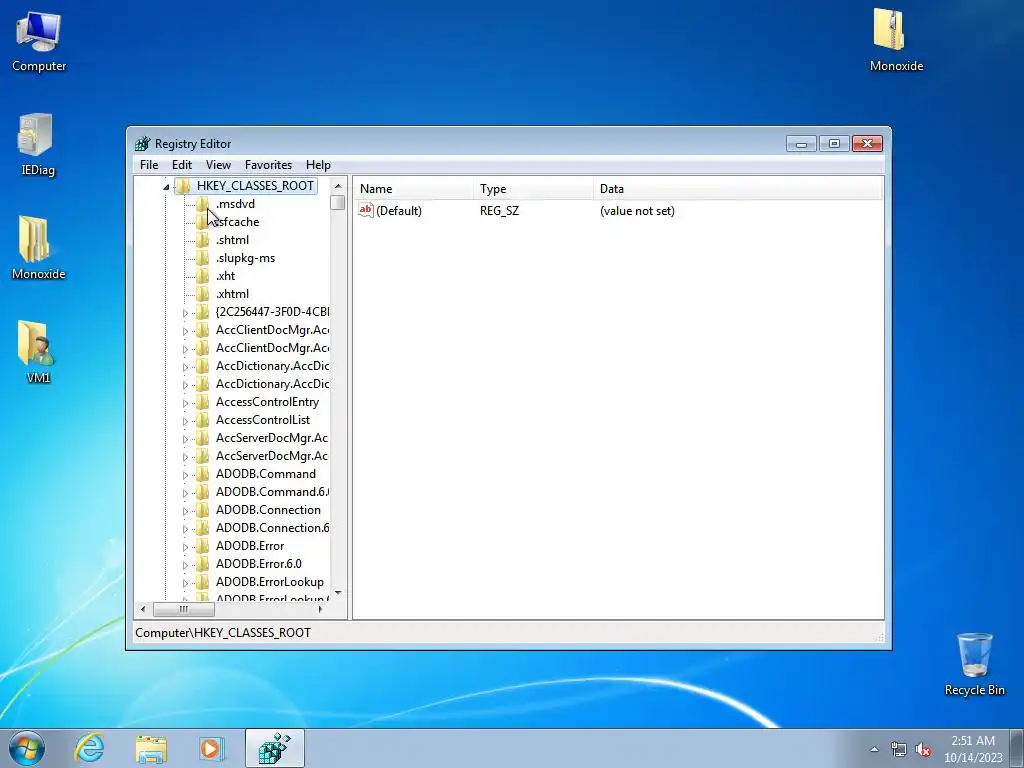The image size is (1024, 768).
Task: Launch Internet Explorer from taskbar
Action: [89, 748]
